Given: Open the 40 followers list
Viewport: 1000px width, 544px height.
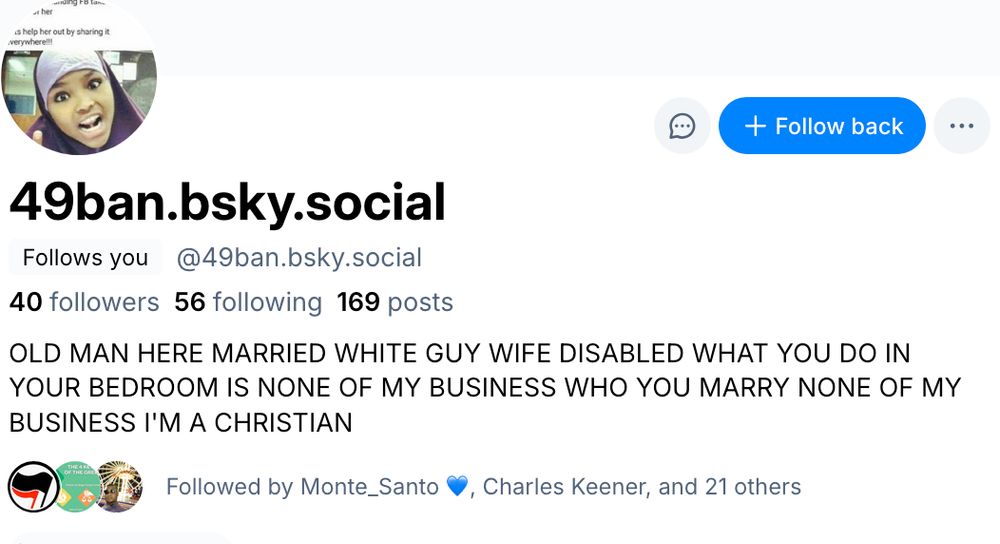Looking at the screenshot, I should (84, 302).
